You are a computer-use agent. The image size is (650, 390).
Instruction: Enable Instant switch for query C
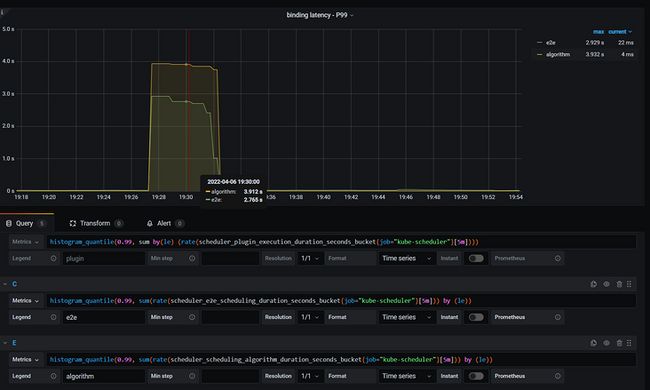[476, 317]
